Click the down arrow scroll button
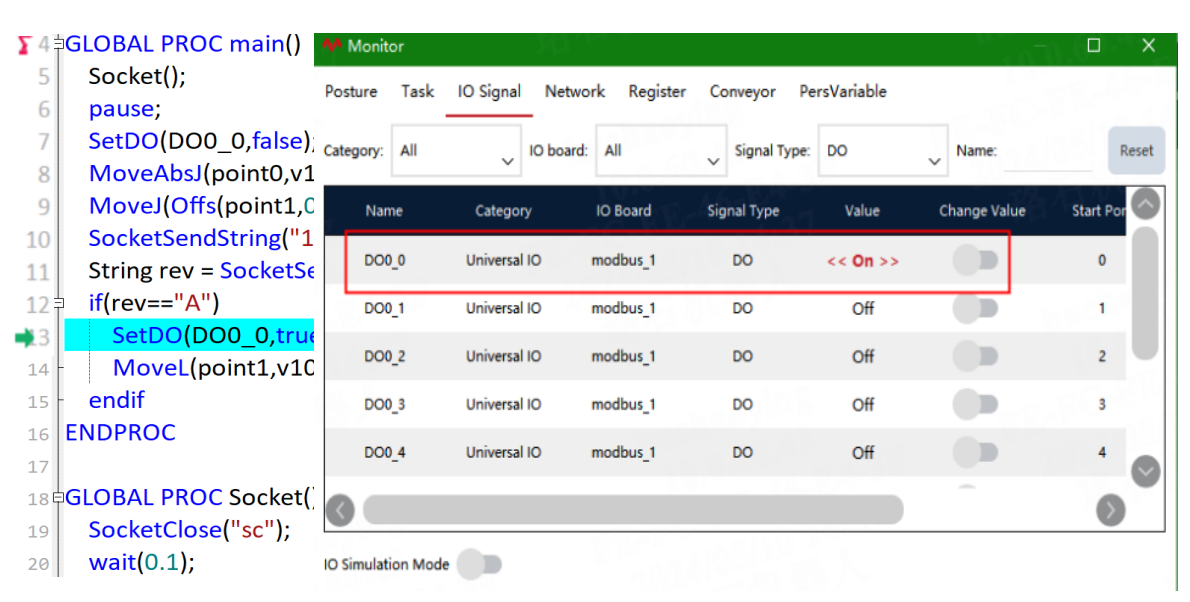The height and width of the screenshot is (602, 1190). [1145, 471]
